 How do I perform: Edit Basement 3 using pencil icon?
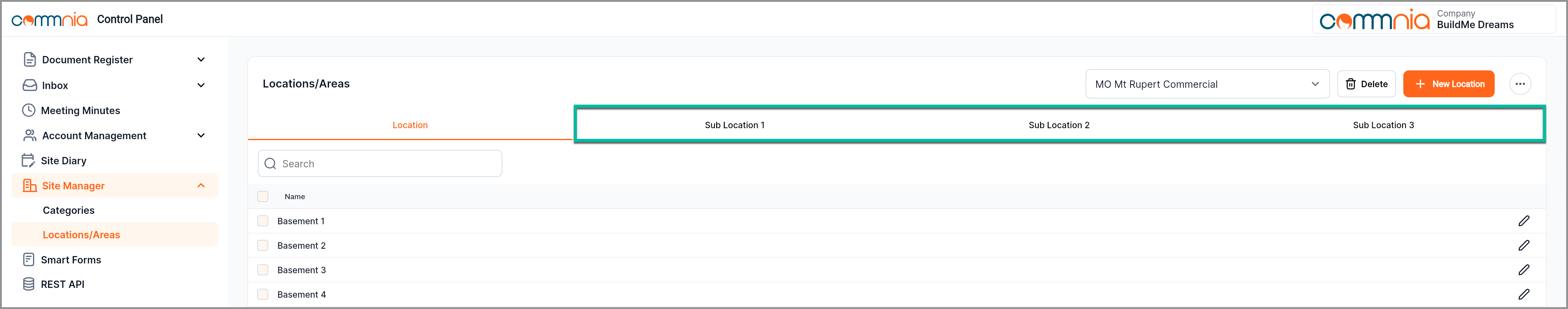coord(1524,270)
